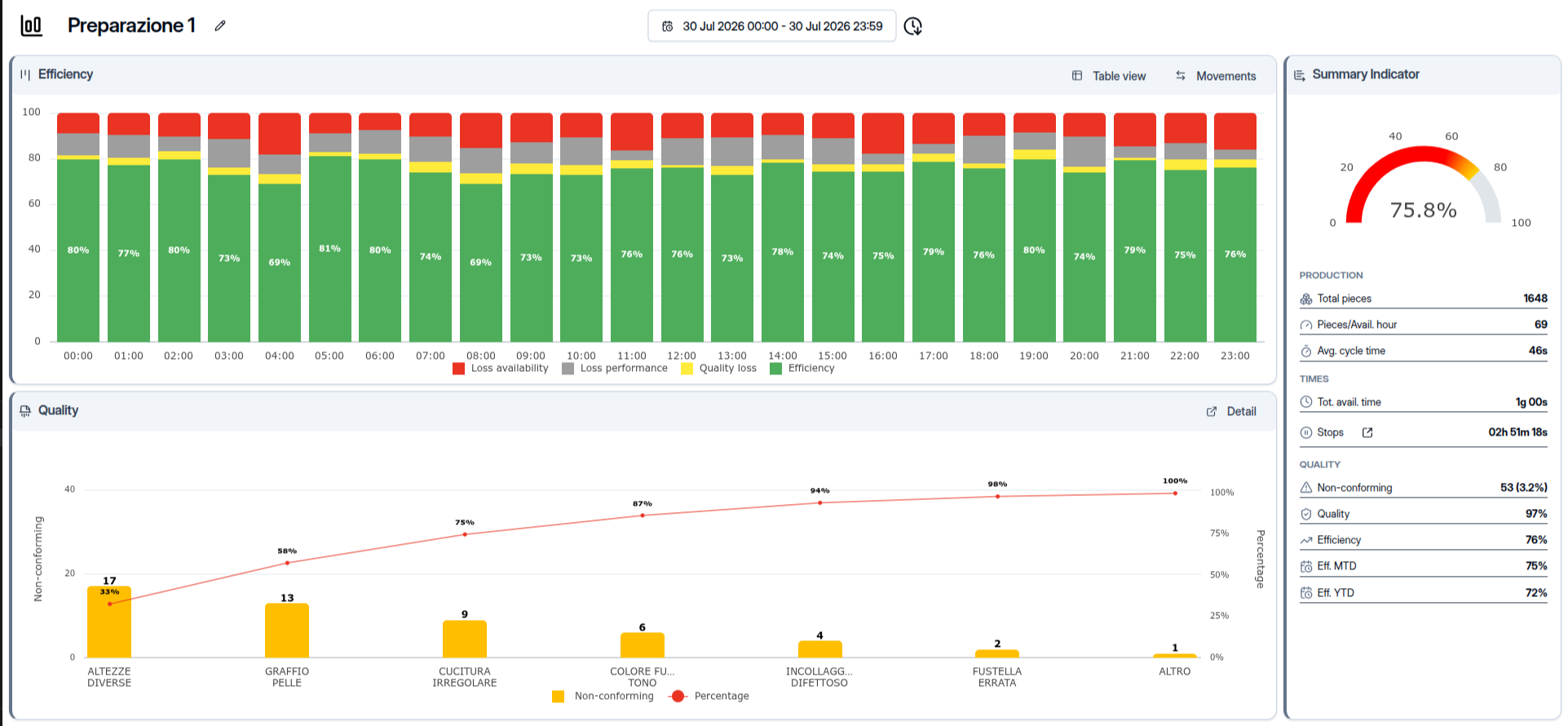Open the Quality Detail link

1231,412
